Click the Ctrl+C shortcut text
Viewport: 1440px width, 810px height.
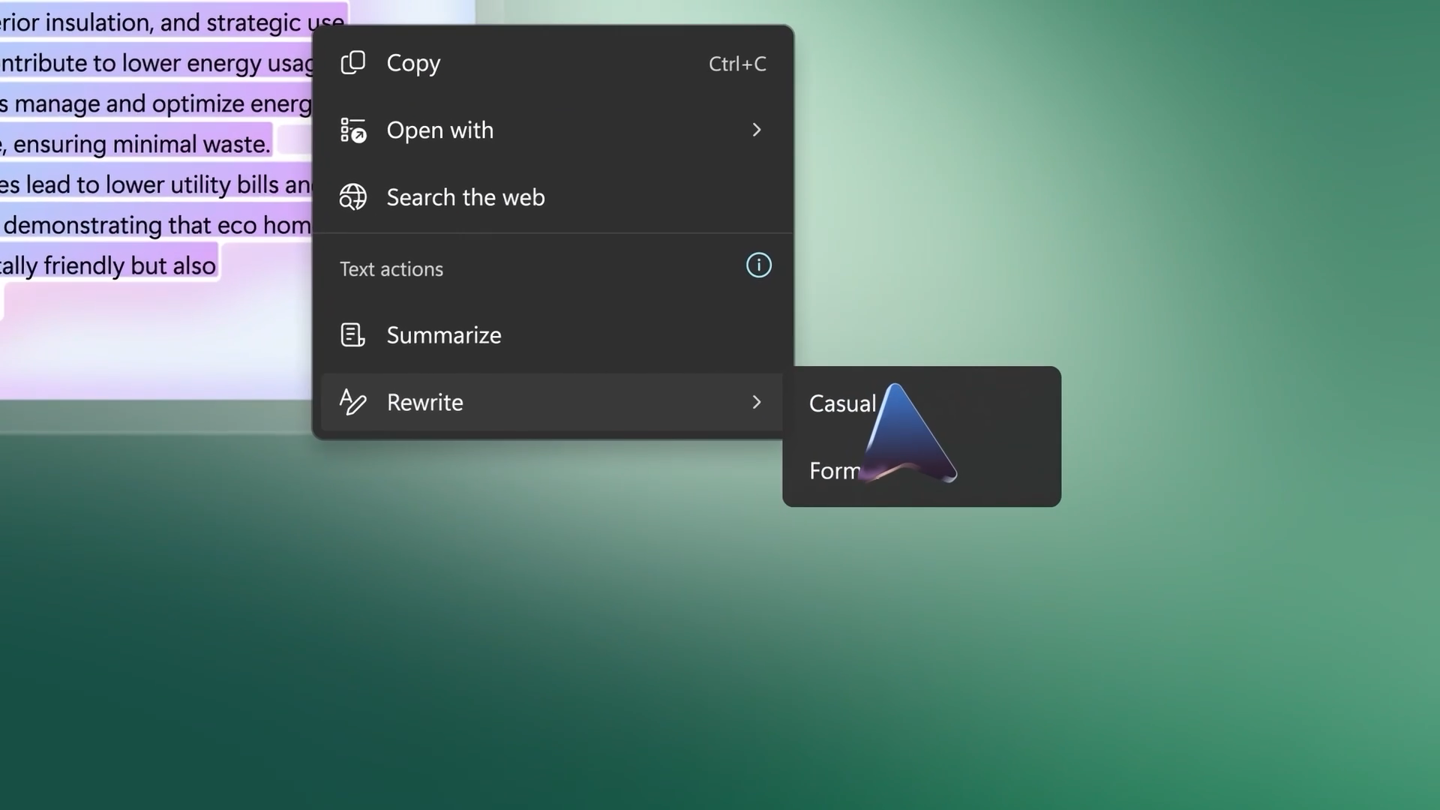point(737,64)
